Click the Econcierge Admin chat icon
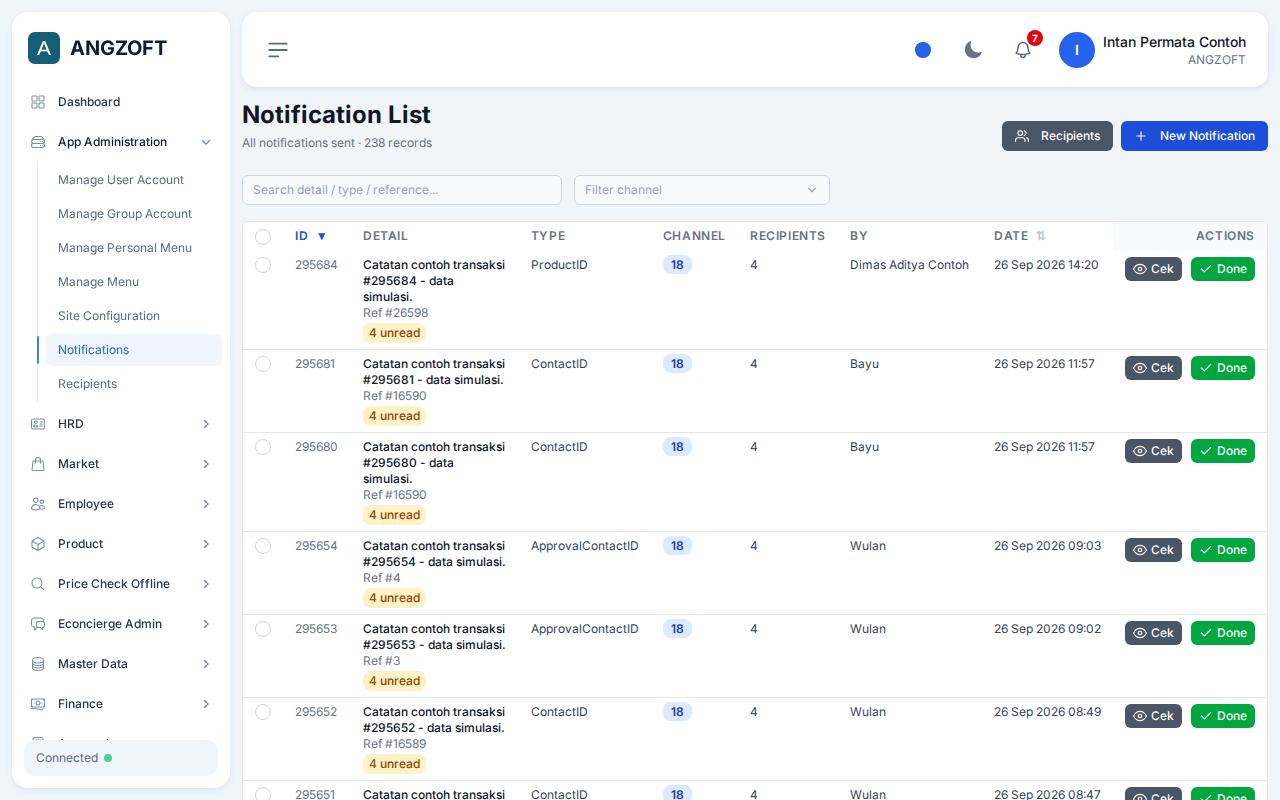 38,624
